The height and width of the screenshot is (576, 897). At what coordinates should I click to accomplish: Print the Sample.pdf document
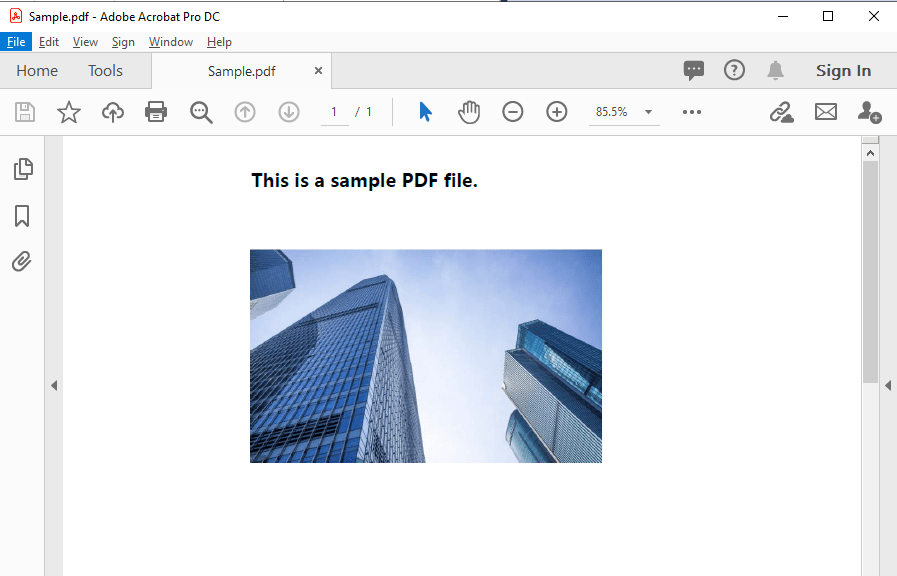[156, 112]
